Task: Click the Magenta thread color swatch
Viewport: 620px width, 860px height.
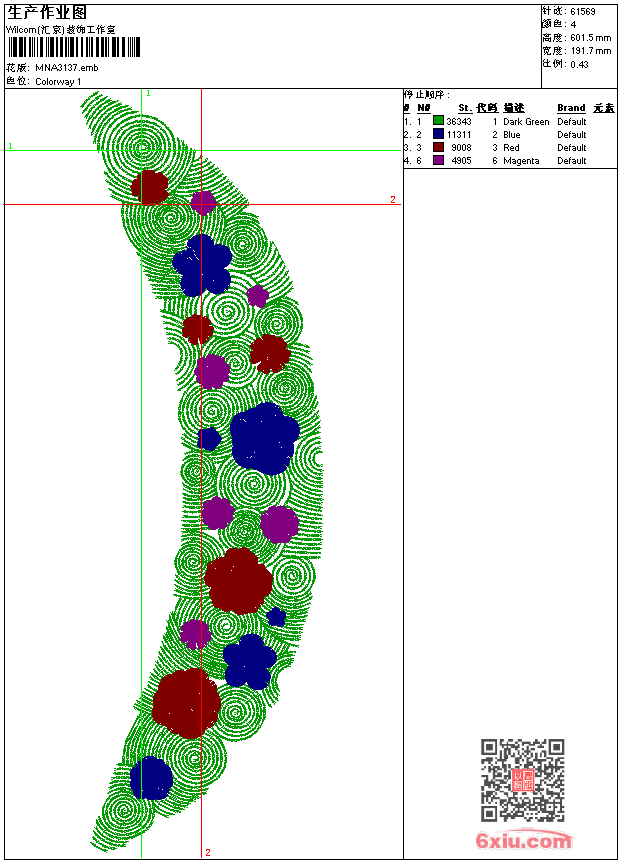Action: [438, 160]
